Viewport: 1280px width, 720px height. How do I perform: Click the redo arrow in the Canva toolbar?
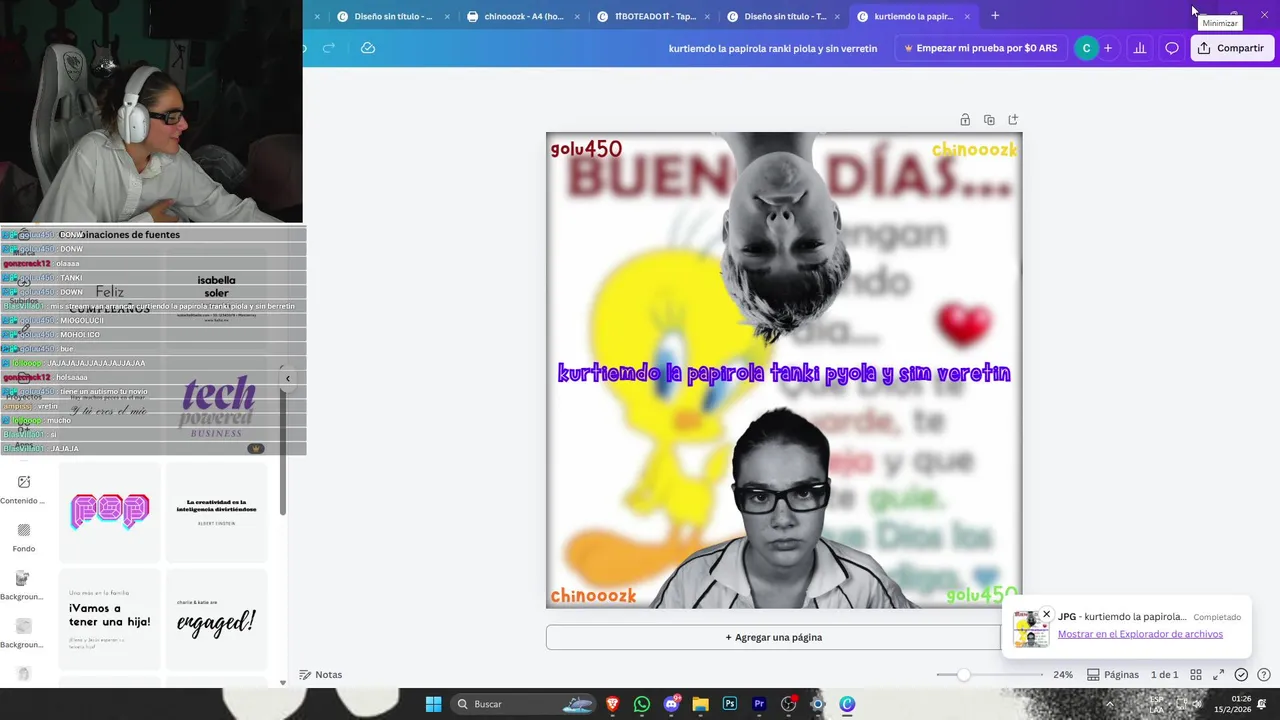(329, 48)
